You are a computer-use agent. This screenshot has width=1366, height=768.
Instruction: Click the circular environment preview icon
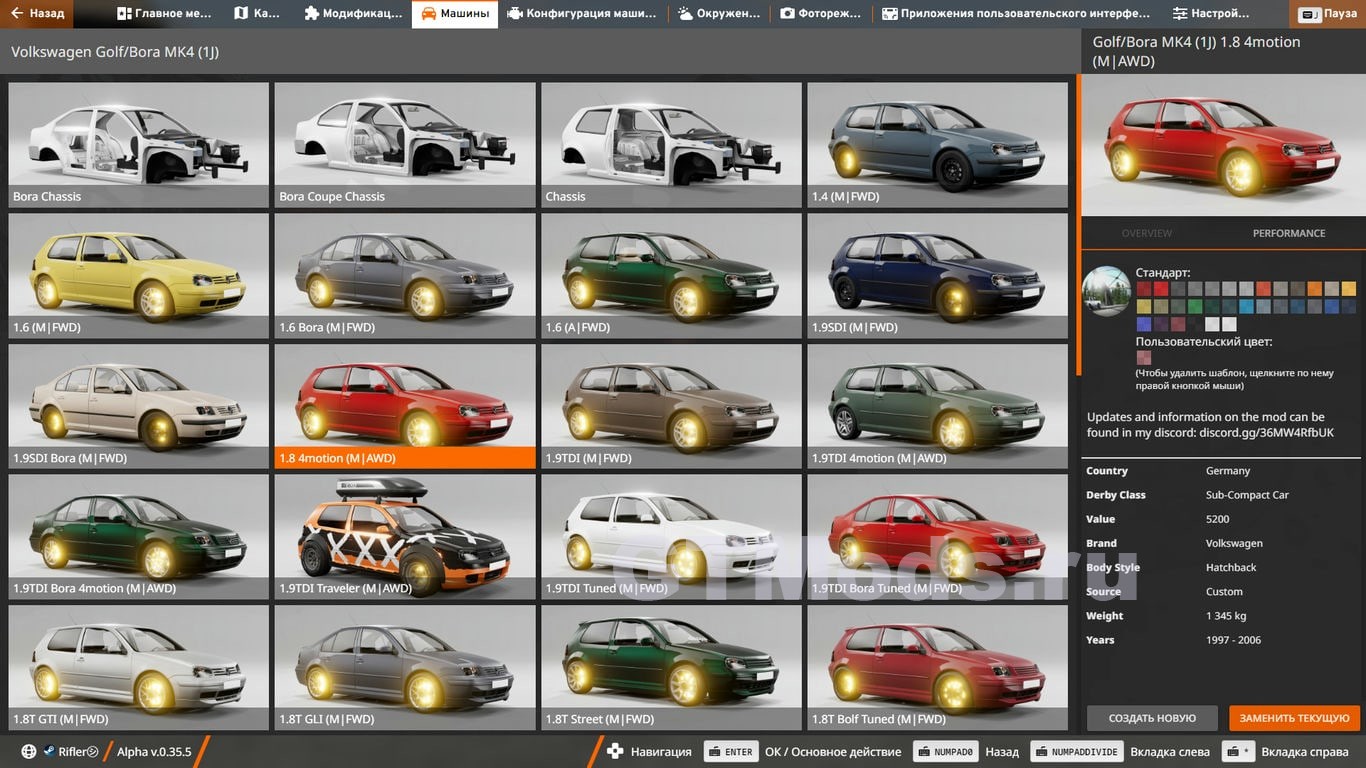click(x=1106, y=291)
